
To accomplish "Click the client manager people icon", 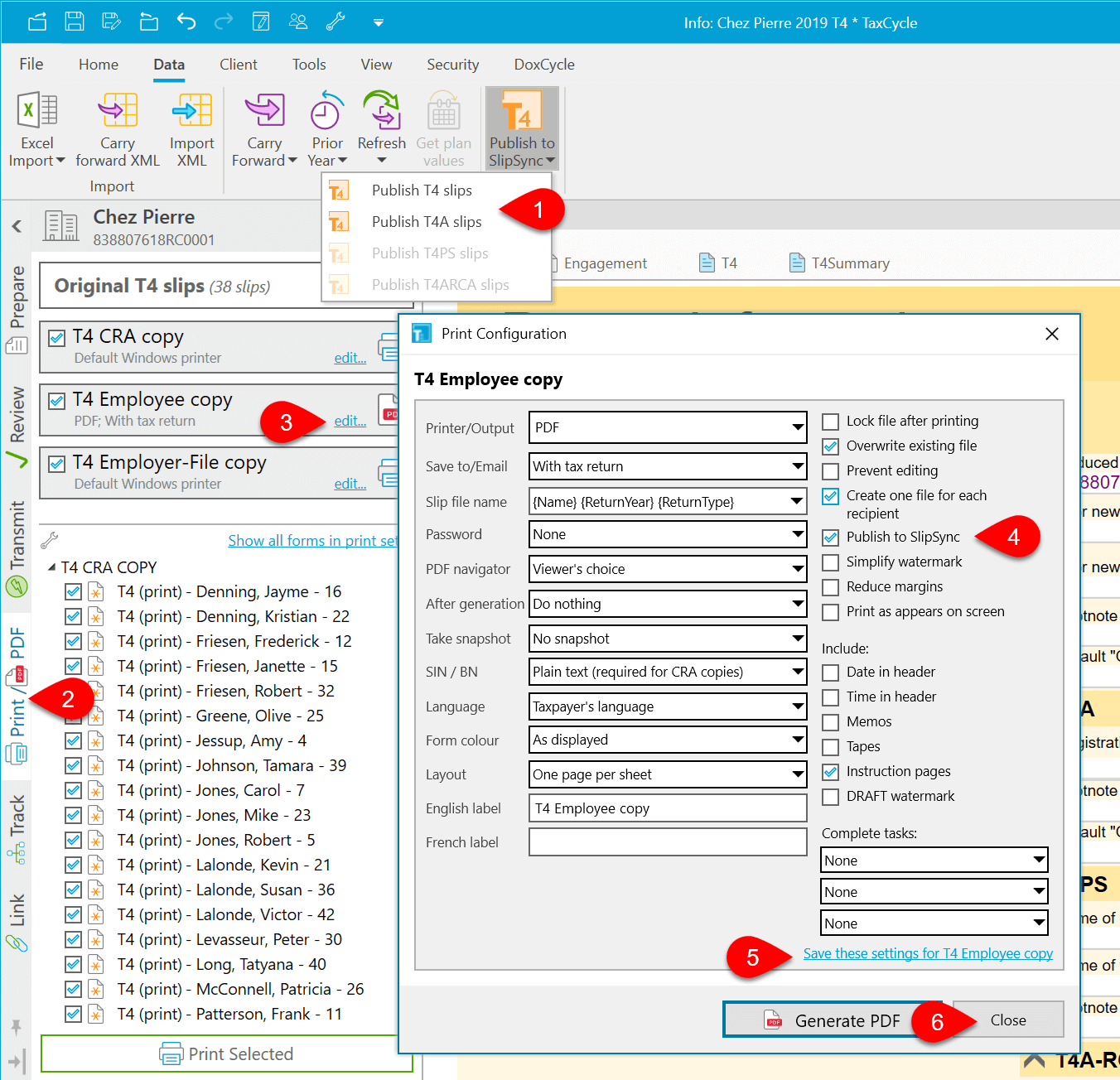I will tap(298, 22).
